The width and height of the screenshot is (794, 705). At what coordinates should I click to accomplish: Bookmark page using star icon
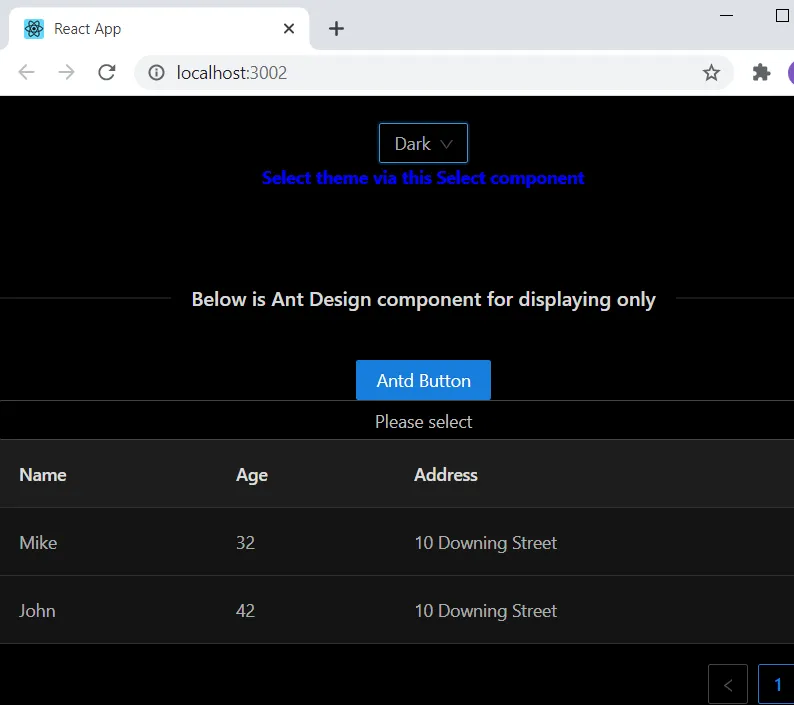click(711, 73)
